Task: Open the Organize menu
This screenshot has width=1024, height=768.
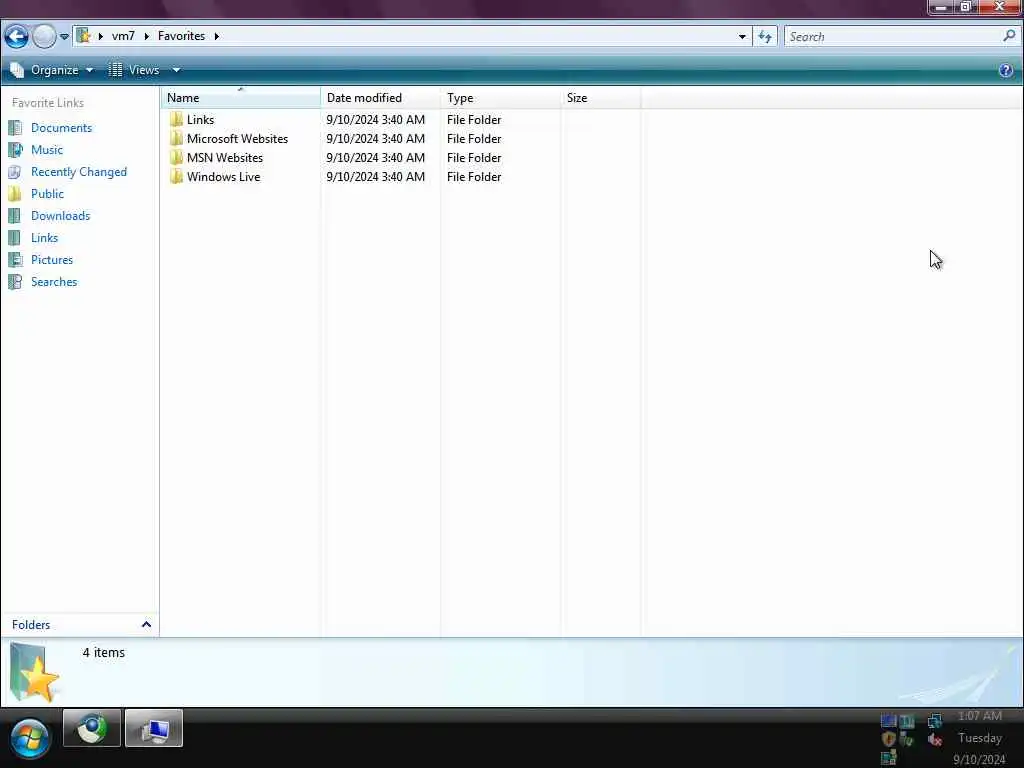Action: click(52, 70)
